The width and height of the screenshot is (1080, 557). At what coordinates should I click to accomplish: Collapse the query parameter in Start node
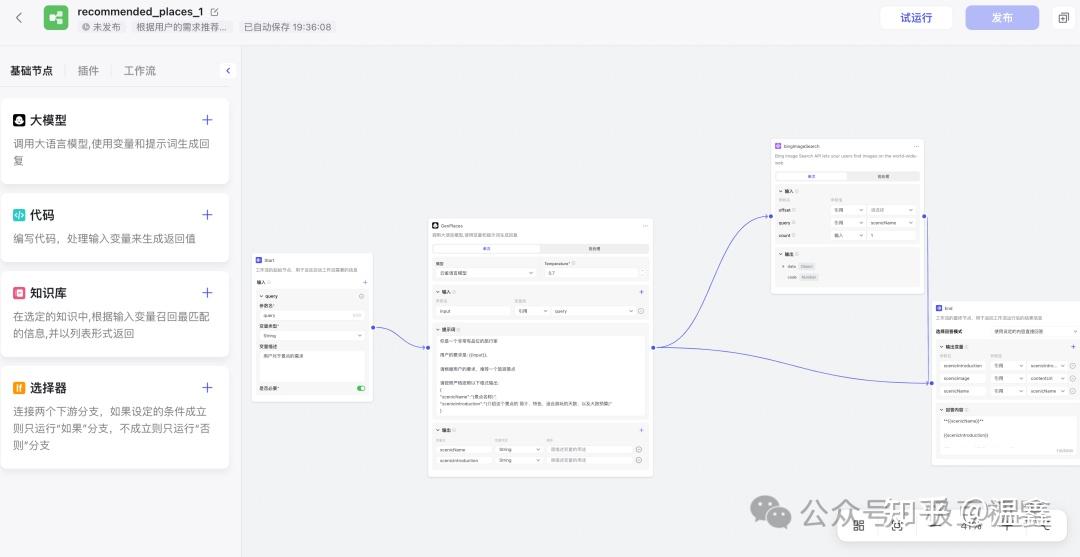(261, 296)
